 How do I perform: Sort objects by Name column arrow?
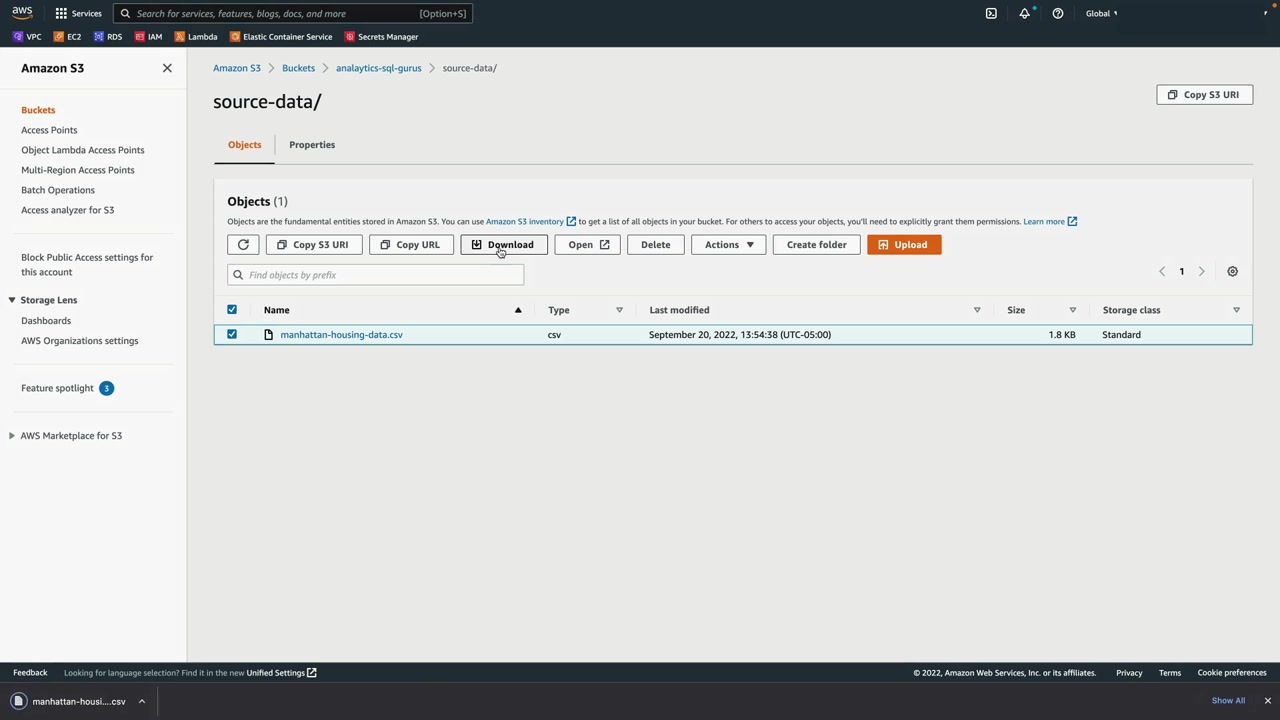point(518,310)
